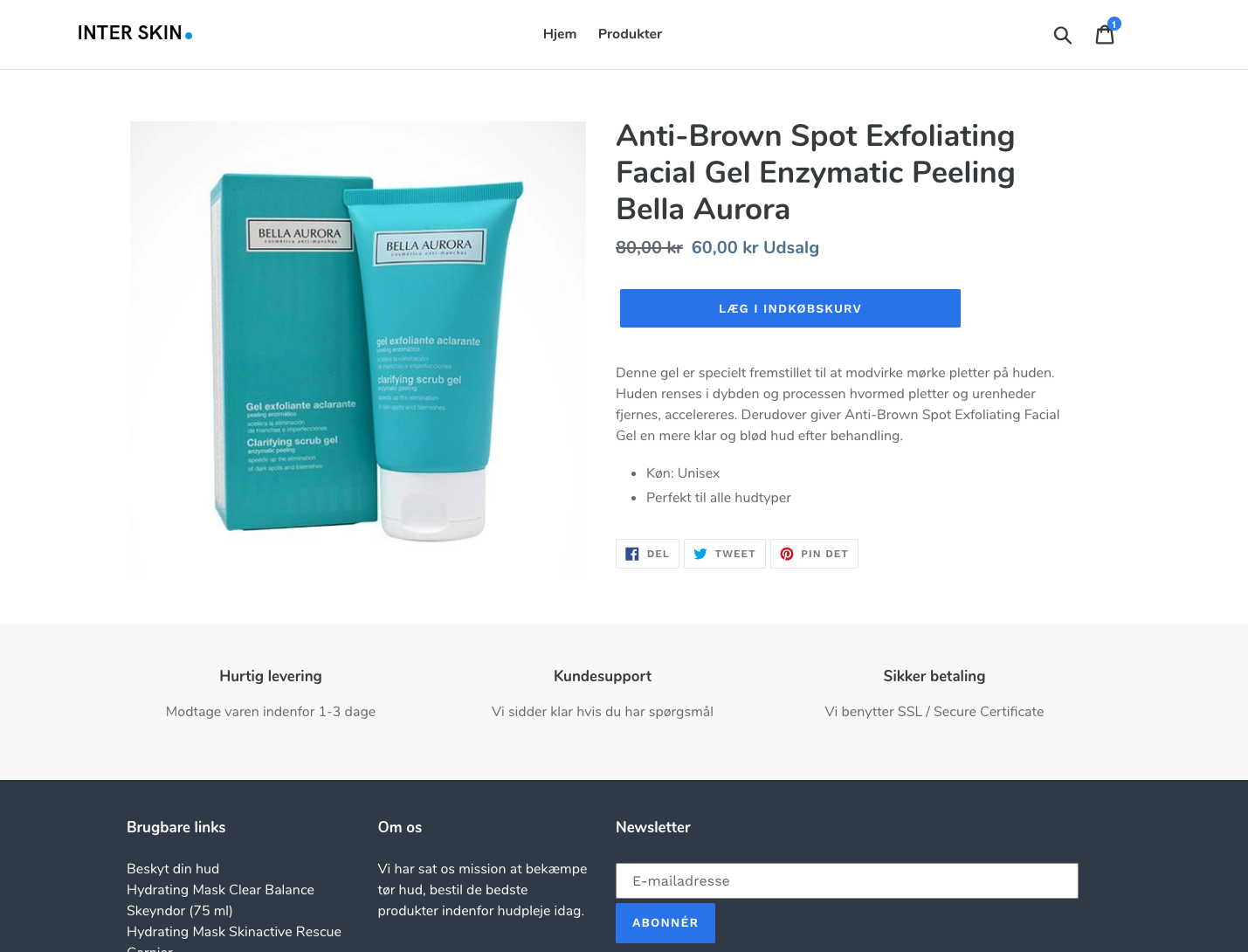Click the ABONNÉR newsletter button
This screenshot has height=952, width=1248.
665,923
